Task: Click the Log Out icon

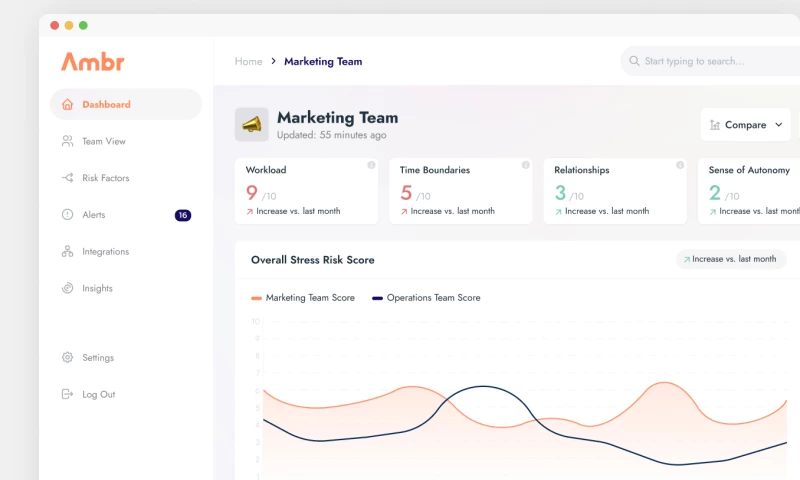Action: pos(67,394)
